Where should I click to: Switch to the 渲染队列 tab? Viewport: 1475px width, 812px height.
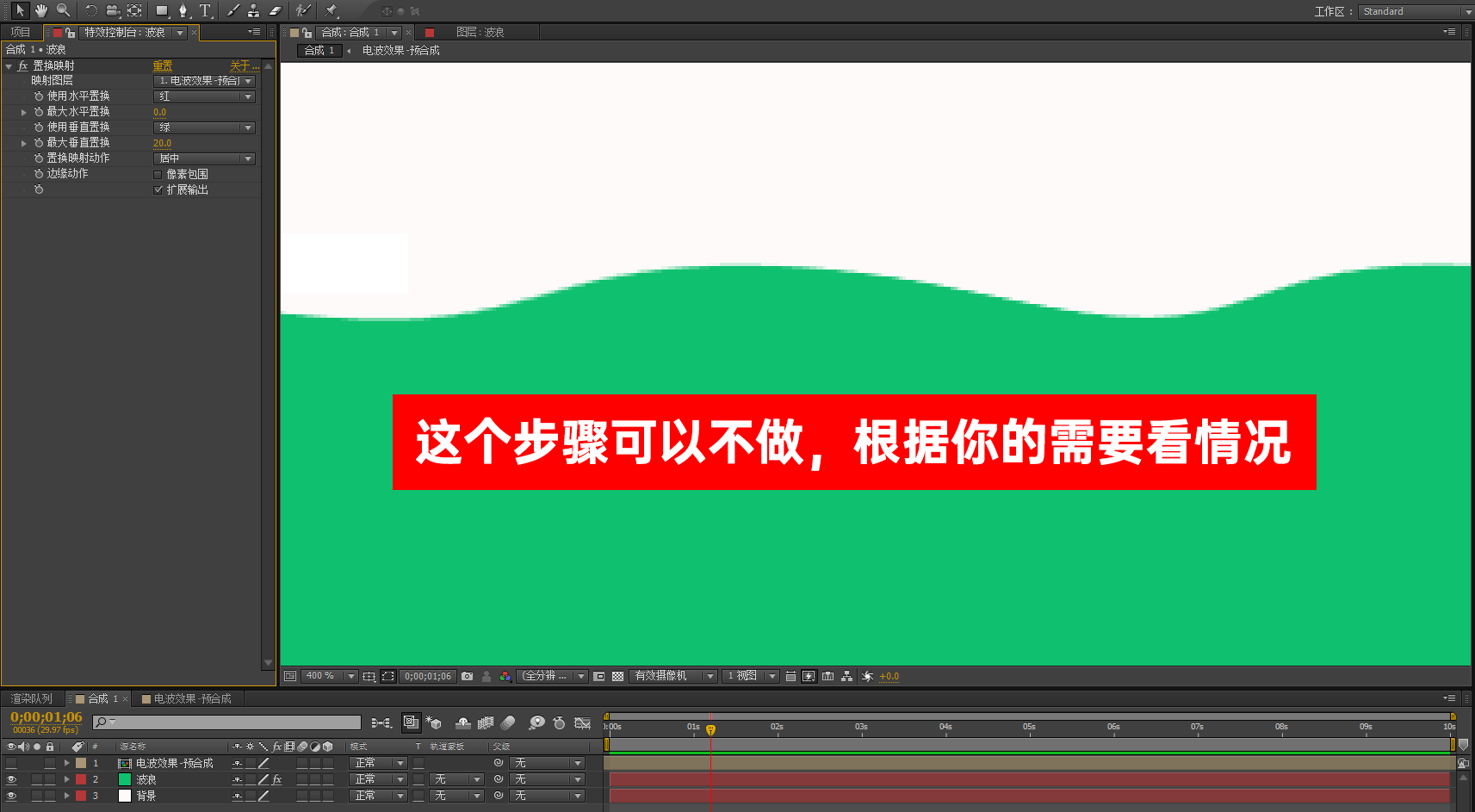tap(32, 698)
